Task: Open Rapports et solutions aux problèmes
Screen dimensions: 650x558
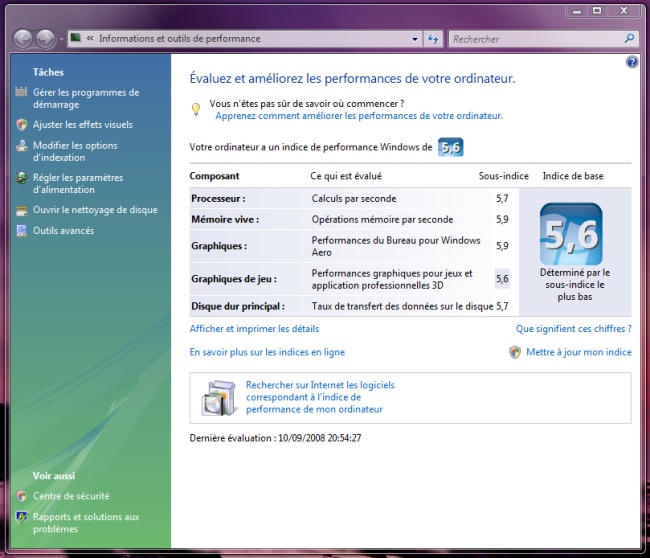Action: [x=86, y=523]
